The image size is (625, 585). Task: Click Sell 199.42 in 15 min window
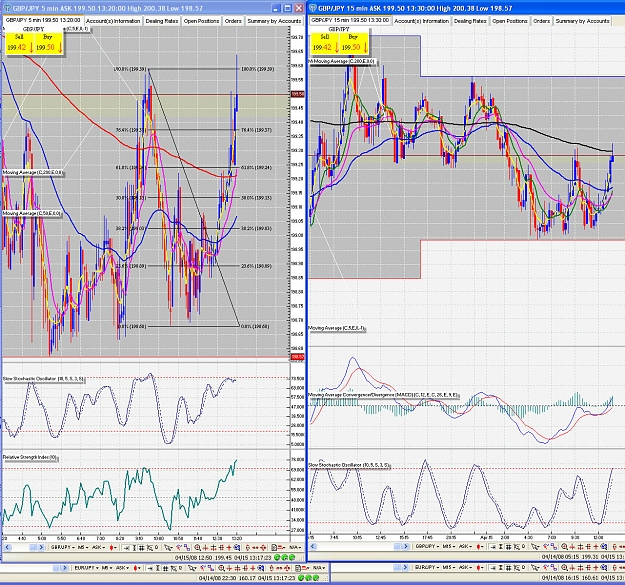[x=325, y=43]
